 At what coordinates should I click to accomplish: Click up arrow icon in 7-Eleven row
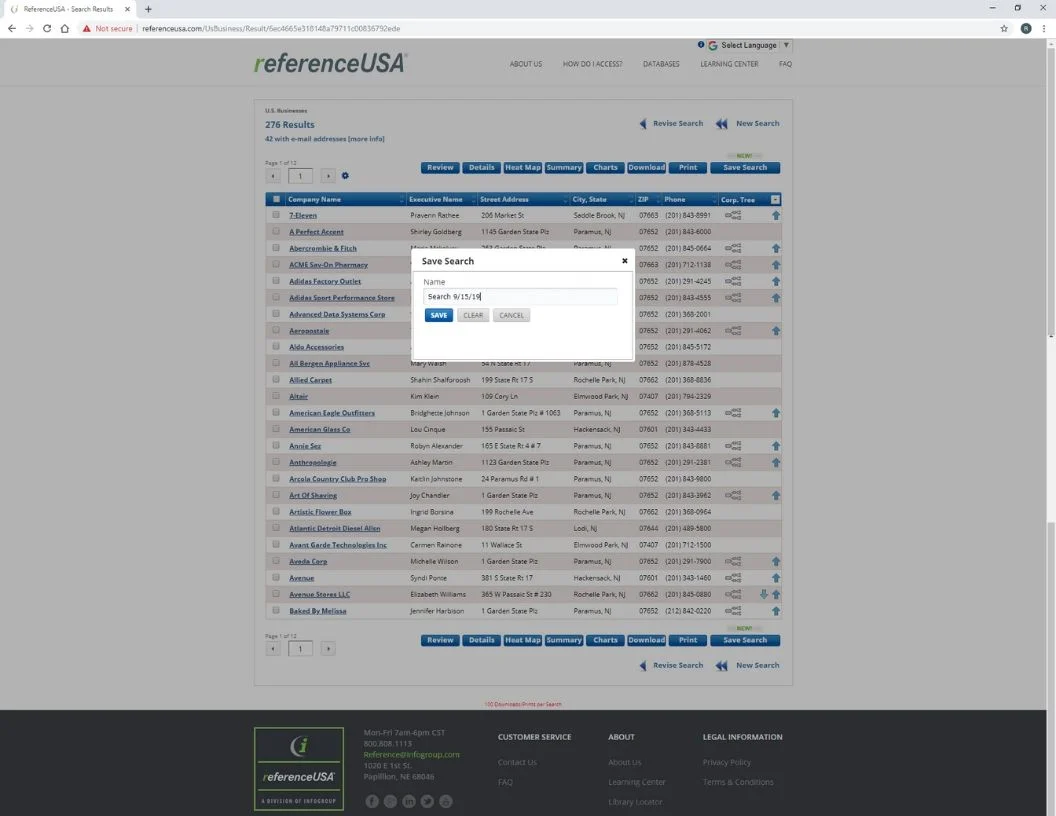[776, 215]
